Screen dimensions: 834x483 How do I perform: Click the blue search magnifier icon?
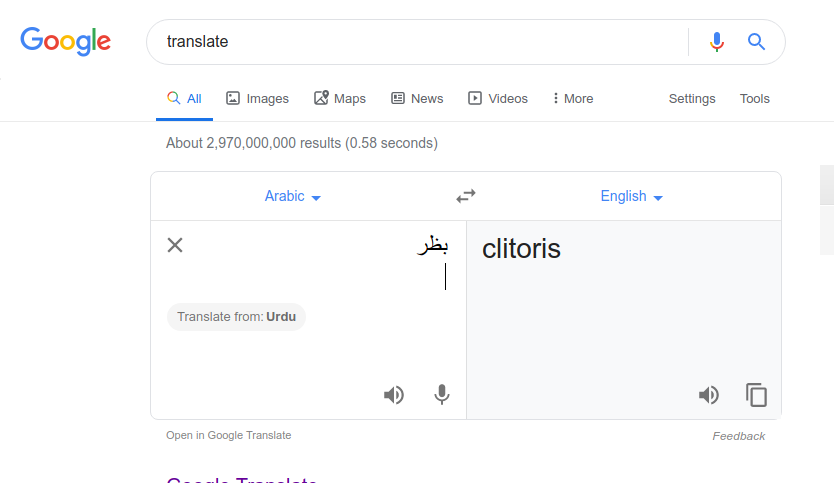click(756, 42)
